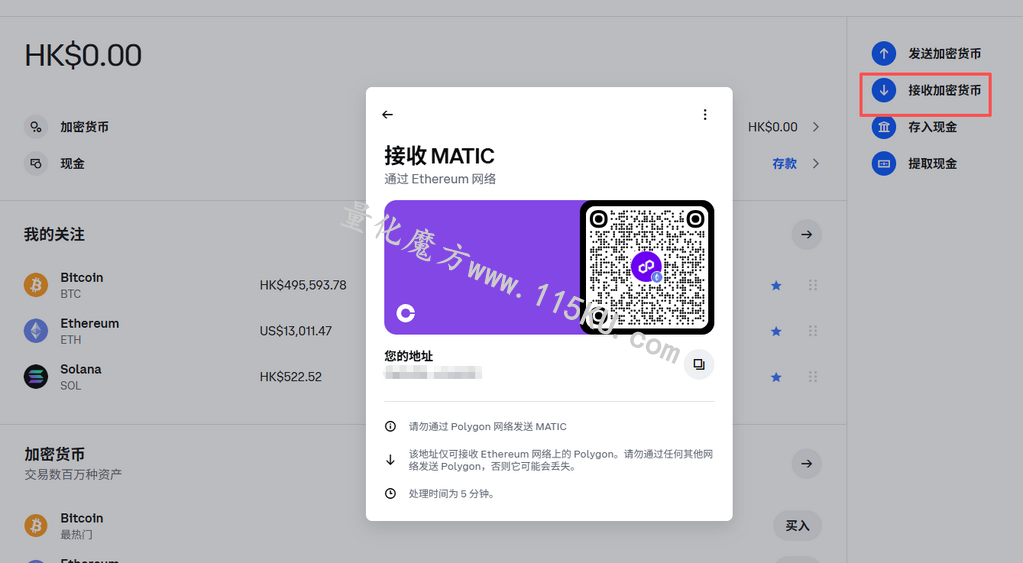Open 提取现金 option

click(x=932, y=163)
